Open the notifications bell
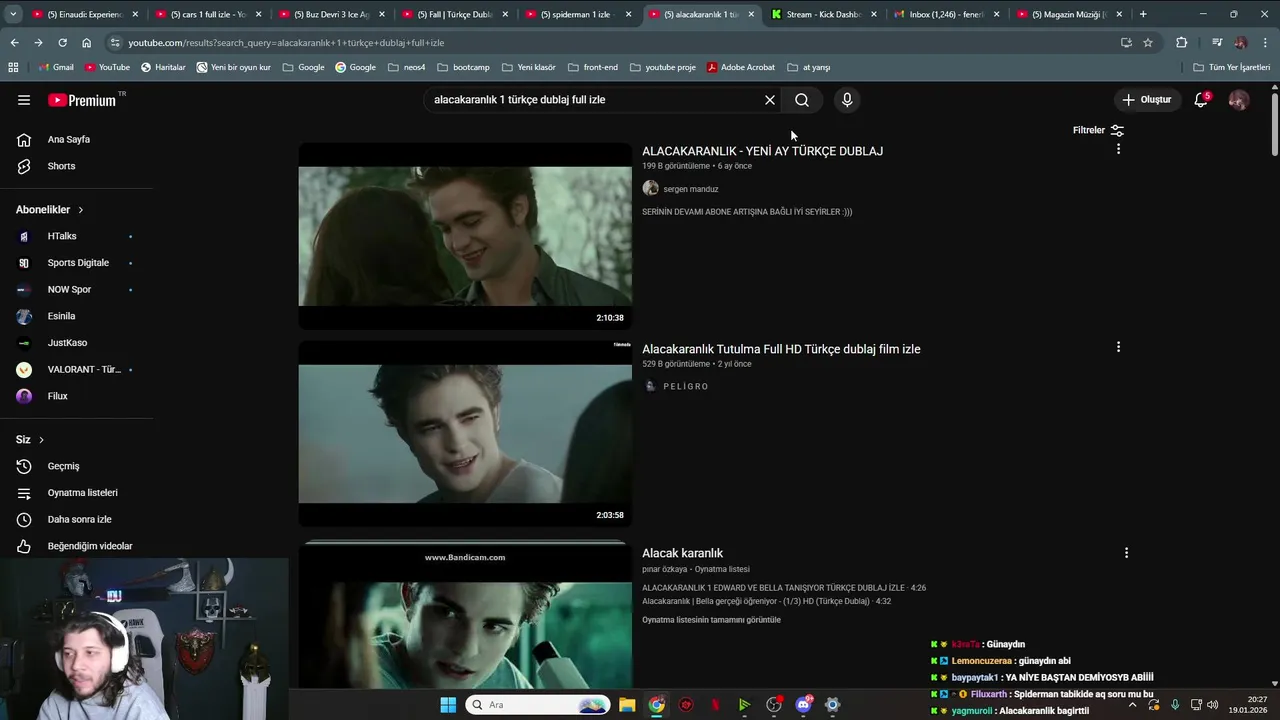Screen dimensions: 1280x720 click(x=1201, y=100)
